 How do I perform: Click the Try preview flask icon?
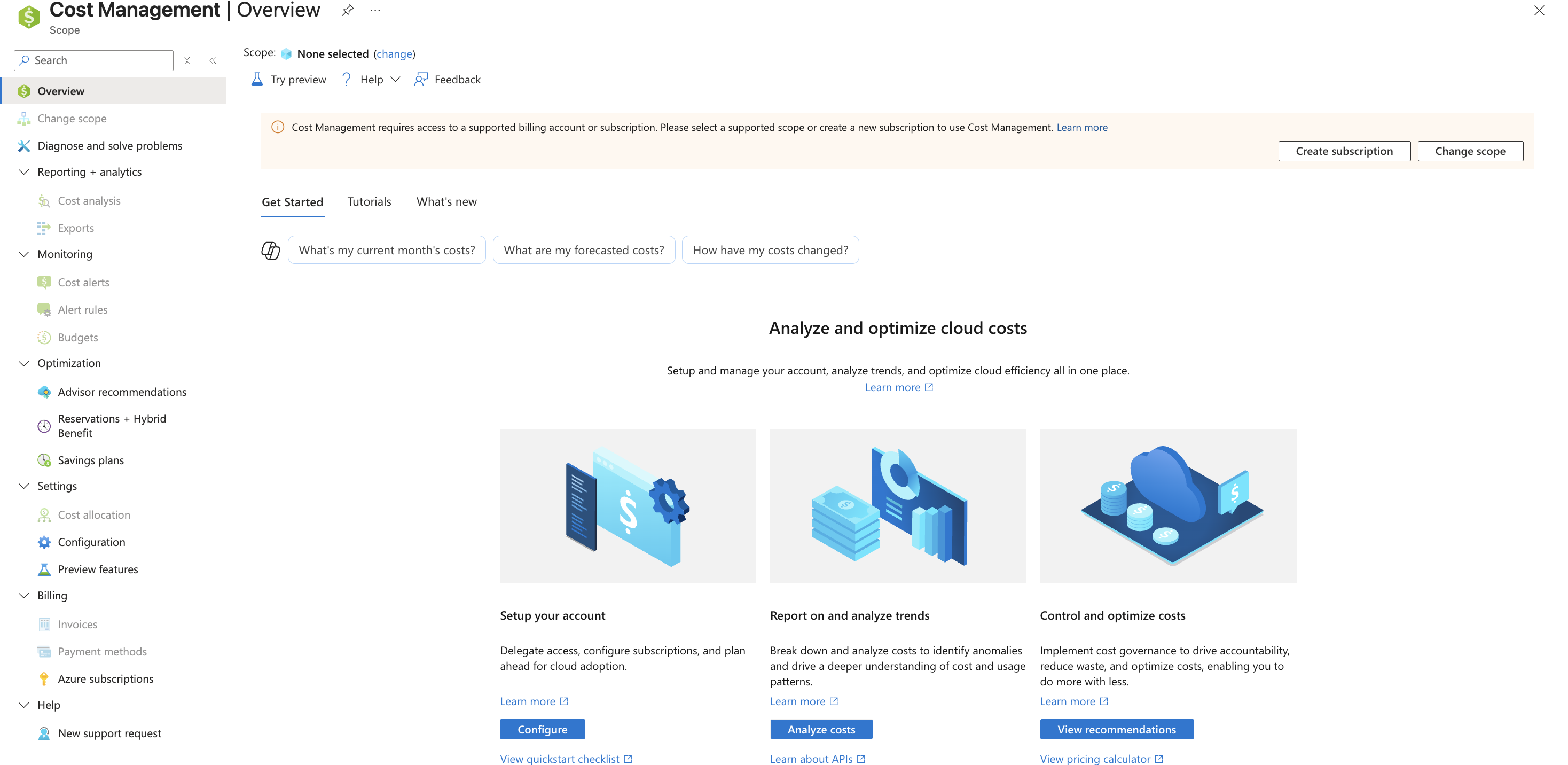coord(257,79)
